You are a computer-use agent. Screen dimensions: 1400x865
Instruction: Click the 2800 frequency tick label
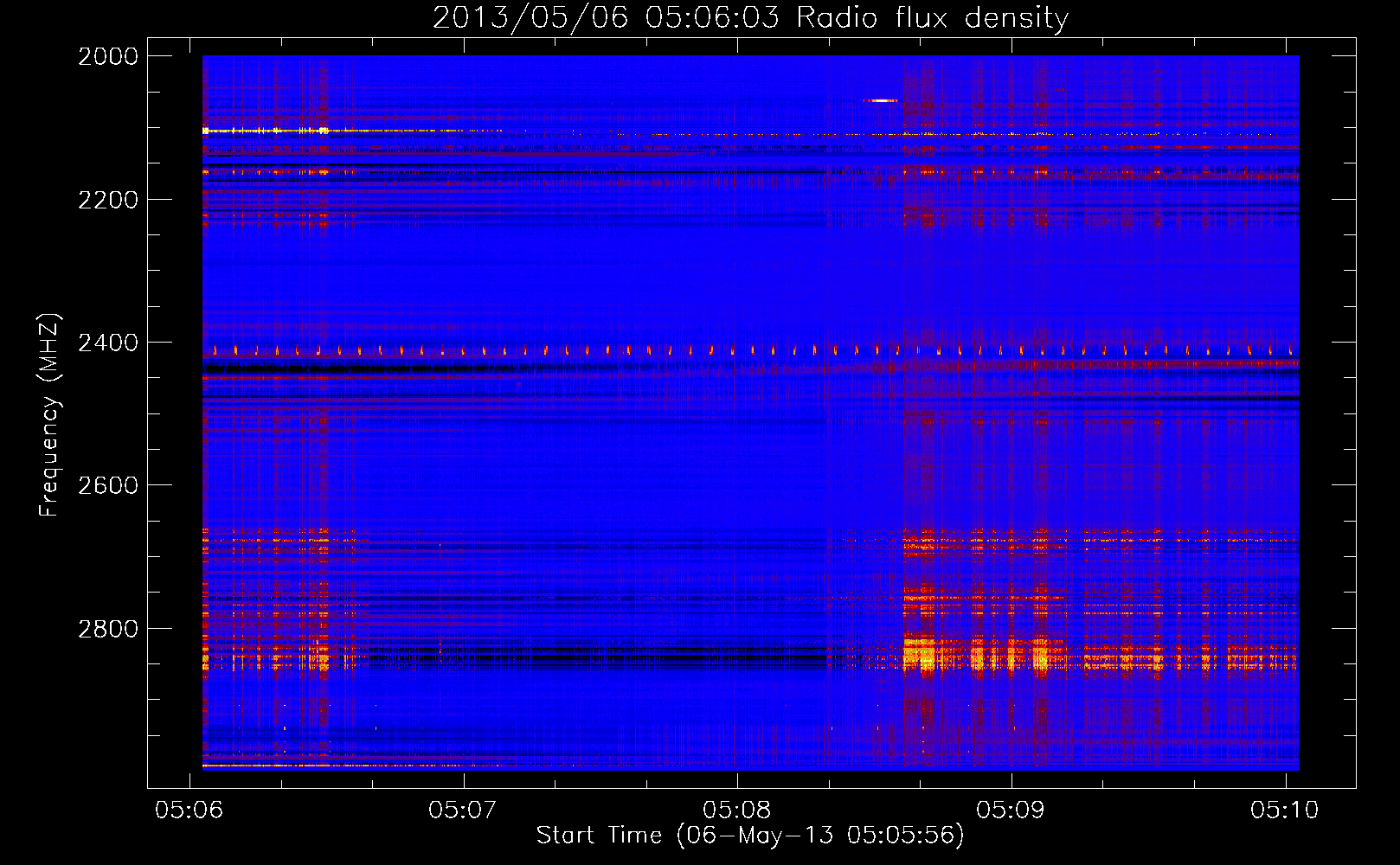(108, 629)
